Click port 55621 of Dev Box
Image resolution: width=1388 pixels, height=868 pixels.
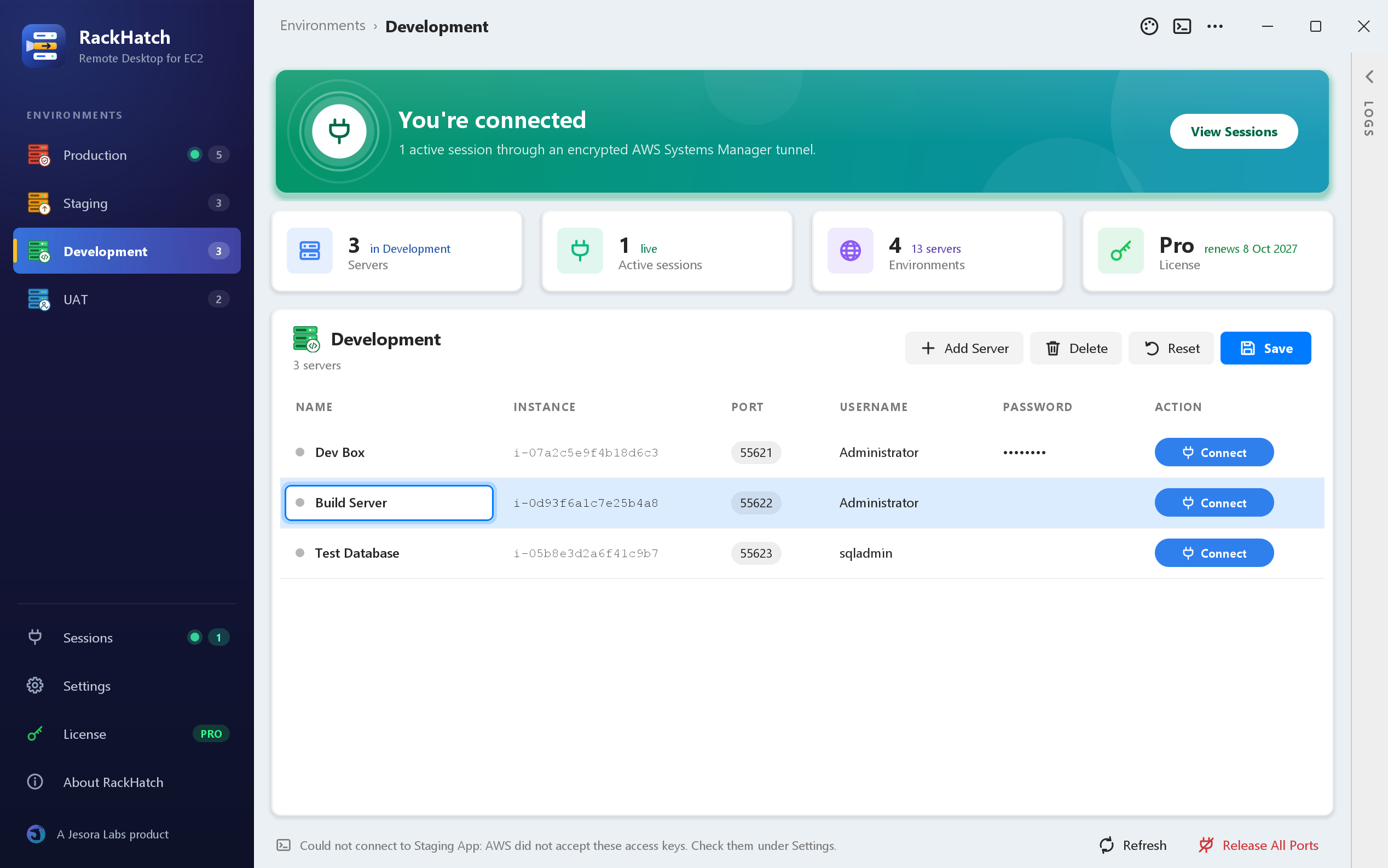click(756, 453)
